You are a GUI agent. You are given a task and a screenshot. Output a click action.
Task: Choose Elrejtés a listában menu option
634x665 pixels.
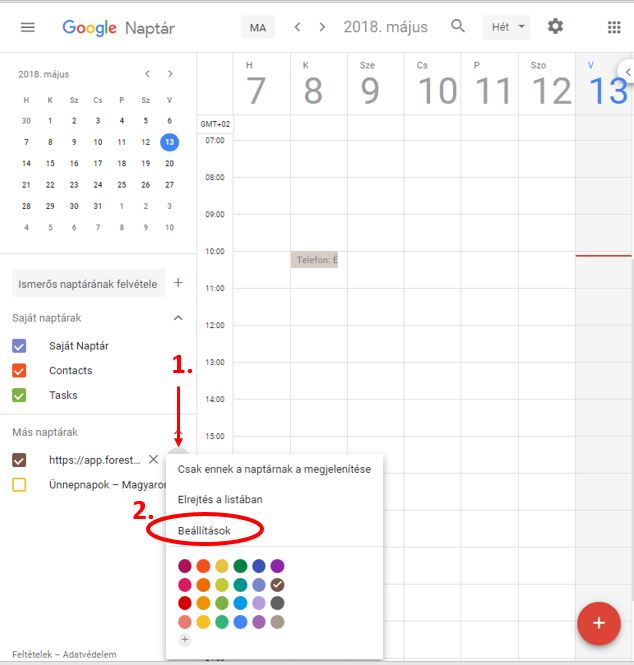point(219,499)
